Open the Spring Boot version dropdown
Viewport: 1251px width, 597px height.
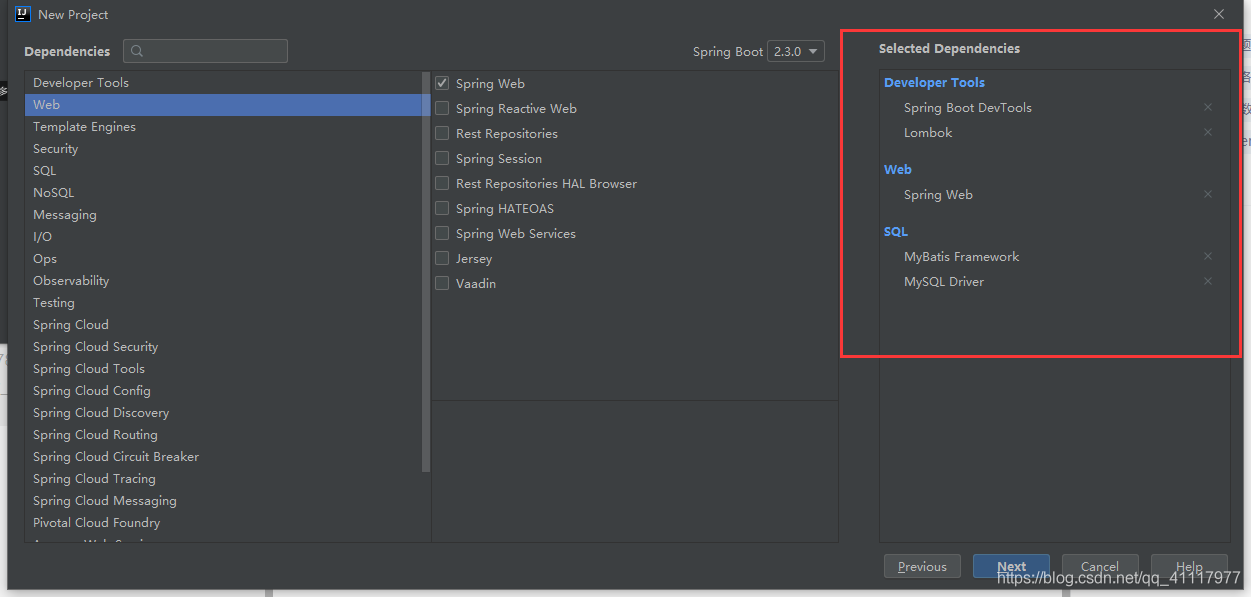pos(796,51)
